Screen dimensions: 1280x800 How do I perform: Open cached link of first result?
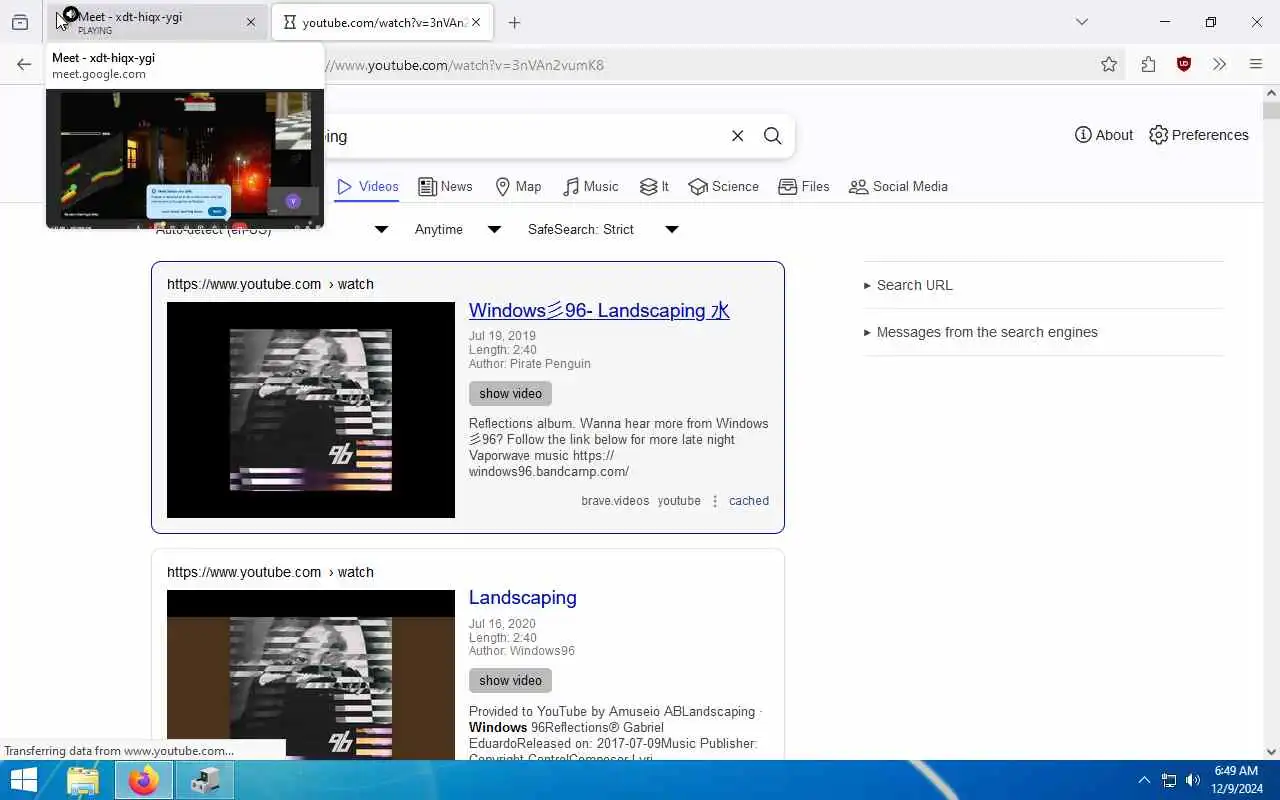[749, 501]
